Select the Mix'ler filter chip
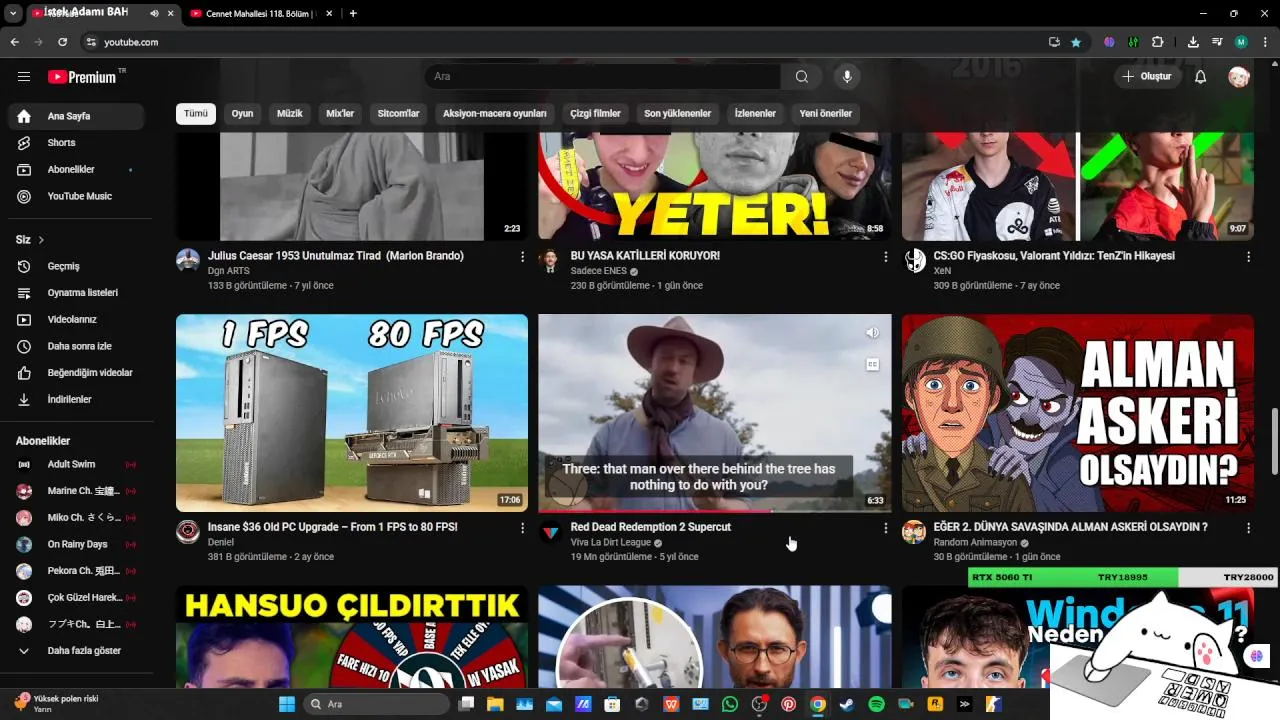The image size is (1280, 720). pos(340,113)
